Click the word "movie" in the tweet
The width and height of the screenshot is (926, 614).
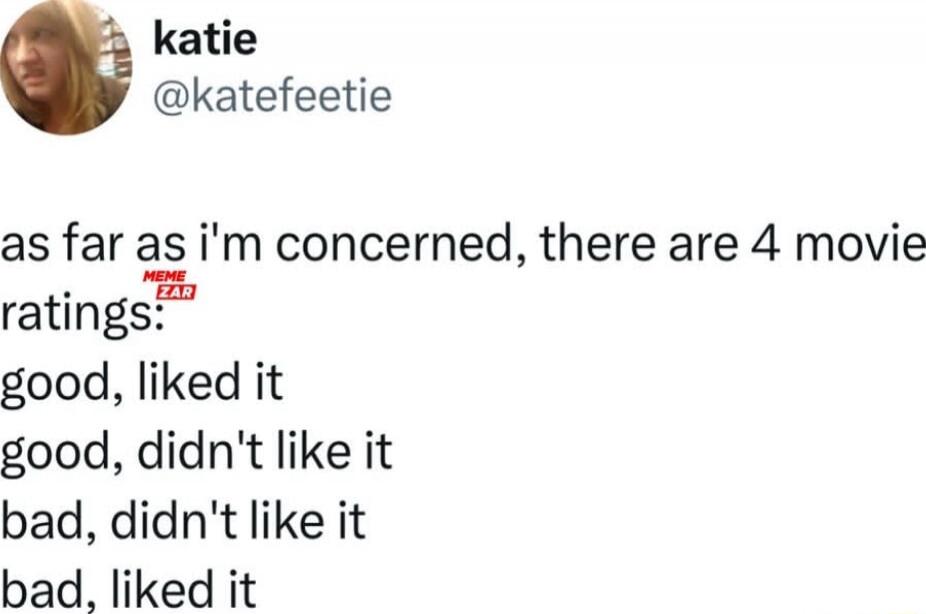[x=860, y=244]
